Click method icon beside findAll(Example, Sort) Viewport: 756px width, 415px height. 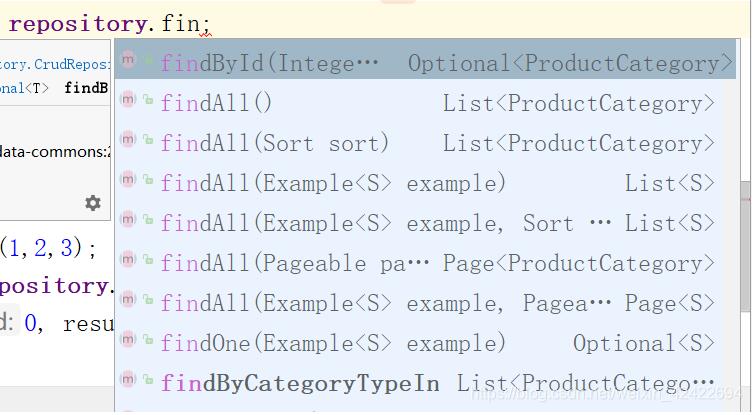coord(128,221)
